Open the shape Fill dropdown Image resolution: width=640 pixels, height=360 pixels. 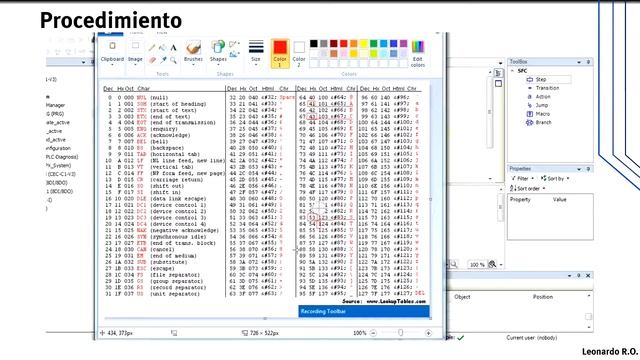click(x=234, y=54)
